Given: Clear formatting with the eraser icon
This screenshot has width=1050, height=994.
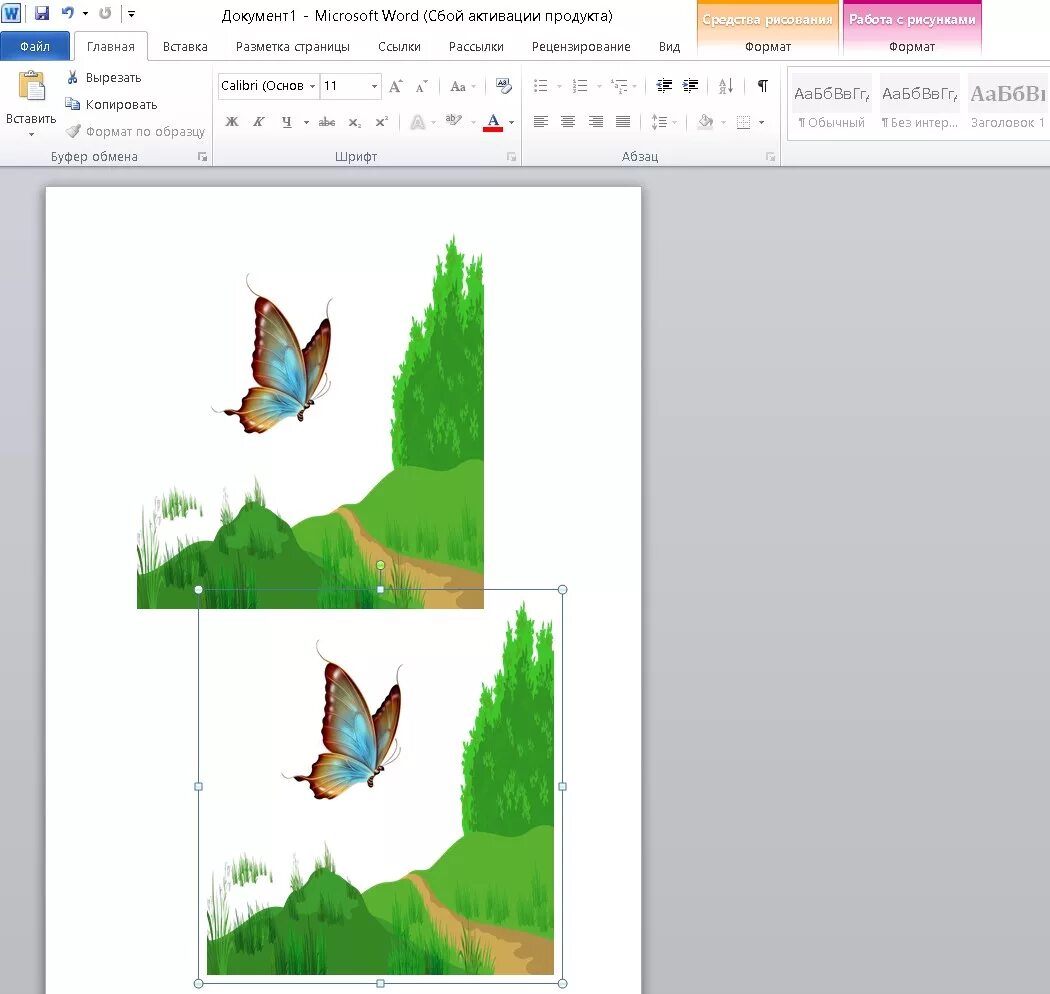Looking at the screenshot, I should point(504,86).
